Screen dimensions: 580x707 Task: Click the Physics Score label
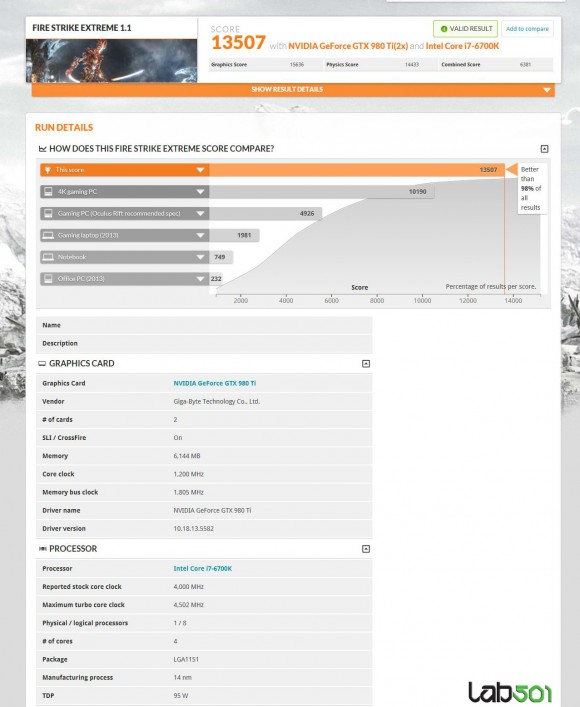(x=342, y=64)
